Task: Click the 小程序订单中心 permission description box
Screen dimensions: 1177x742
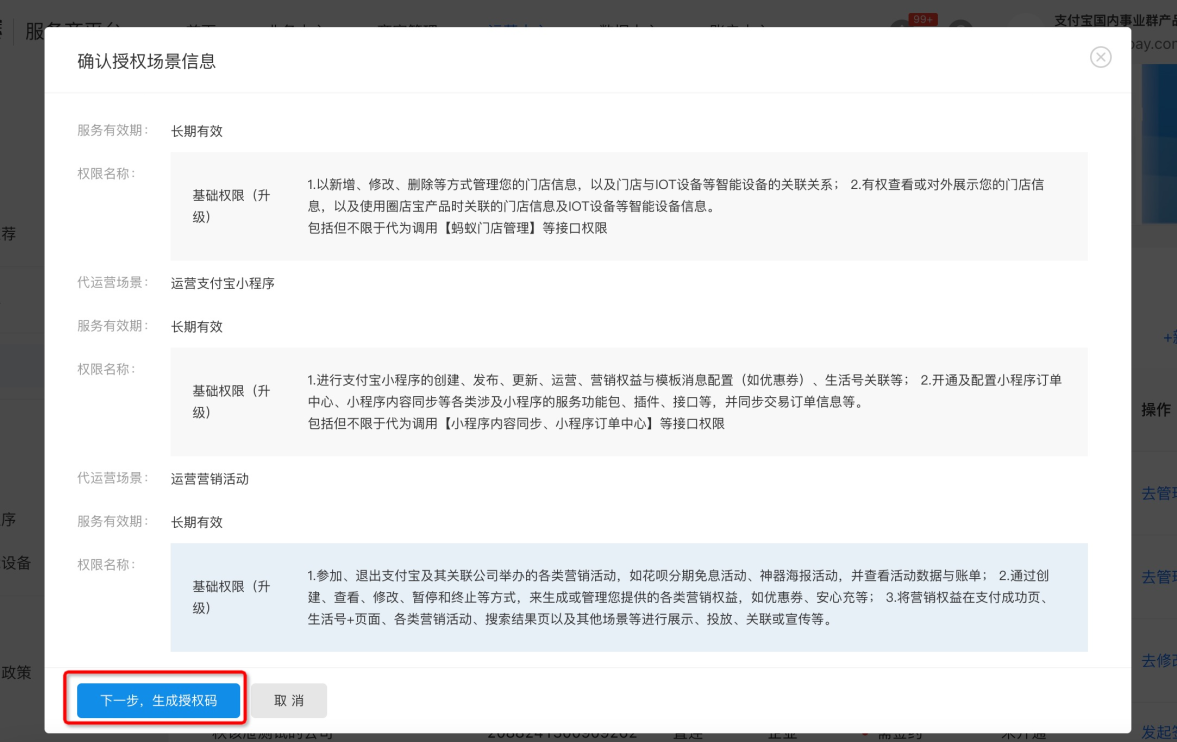Action: coord(629,402)
